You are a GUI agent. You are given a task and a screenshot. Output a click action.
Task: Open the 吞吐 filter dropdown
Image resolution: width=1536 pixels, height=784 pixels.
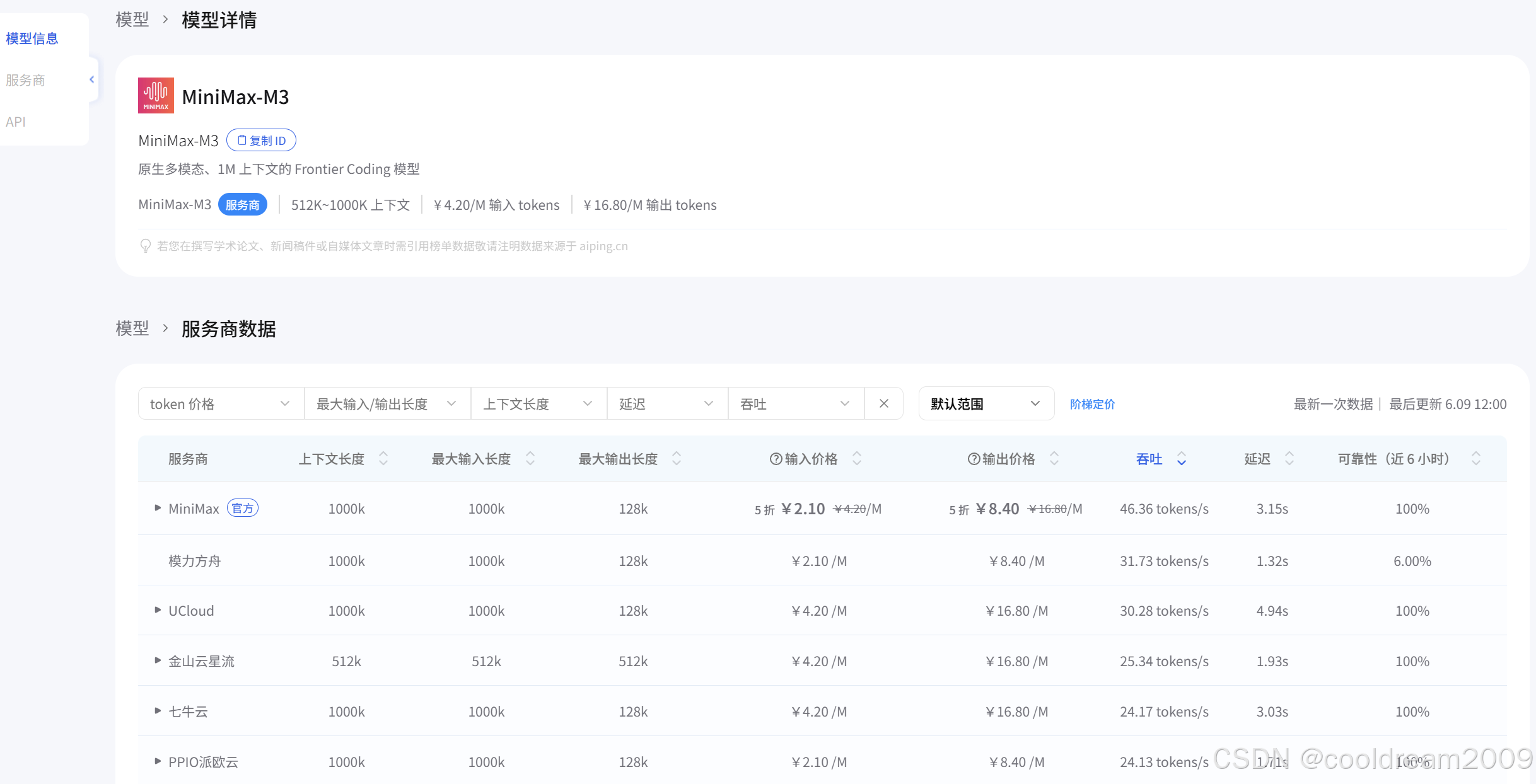[796, 403]
